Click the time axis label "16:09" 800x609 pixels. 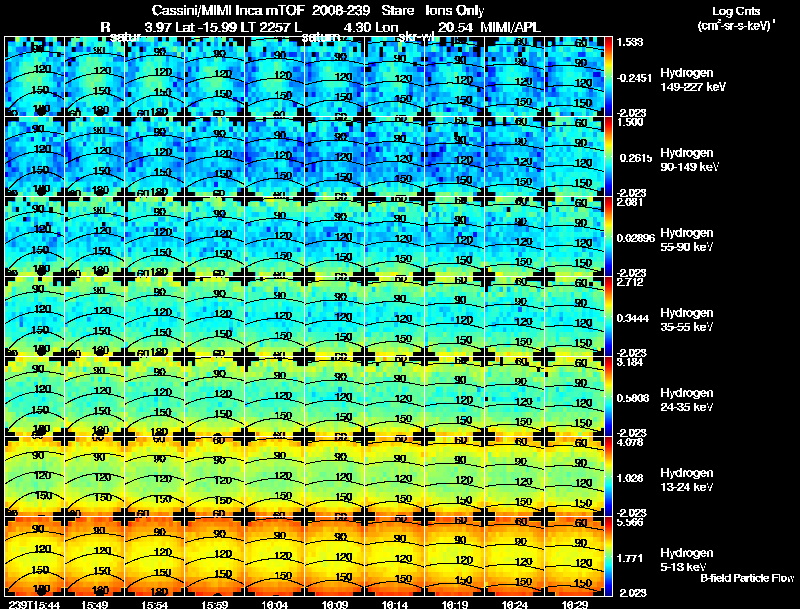335,604
